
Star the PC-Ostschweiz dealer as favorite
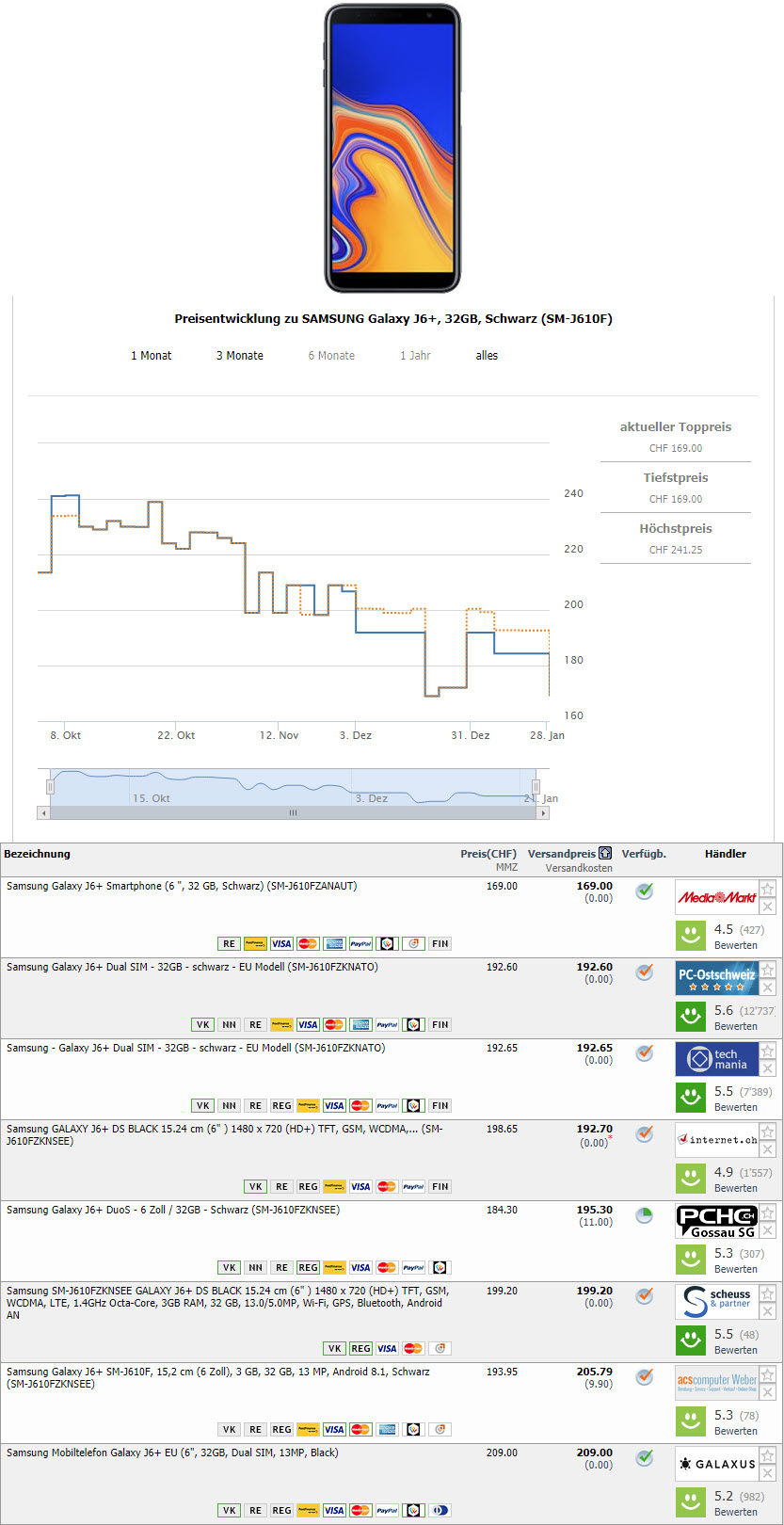point(768,970)
